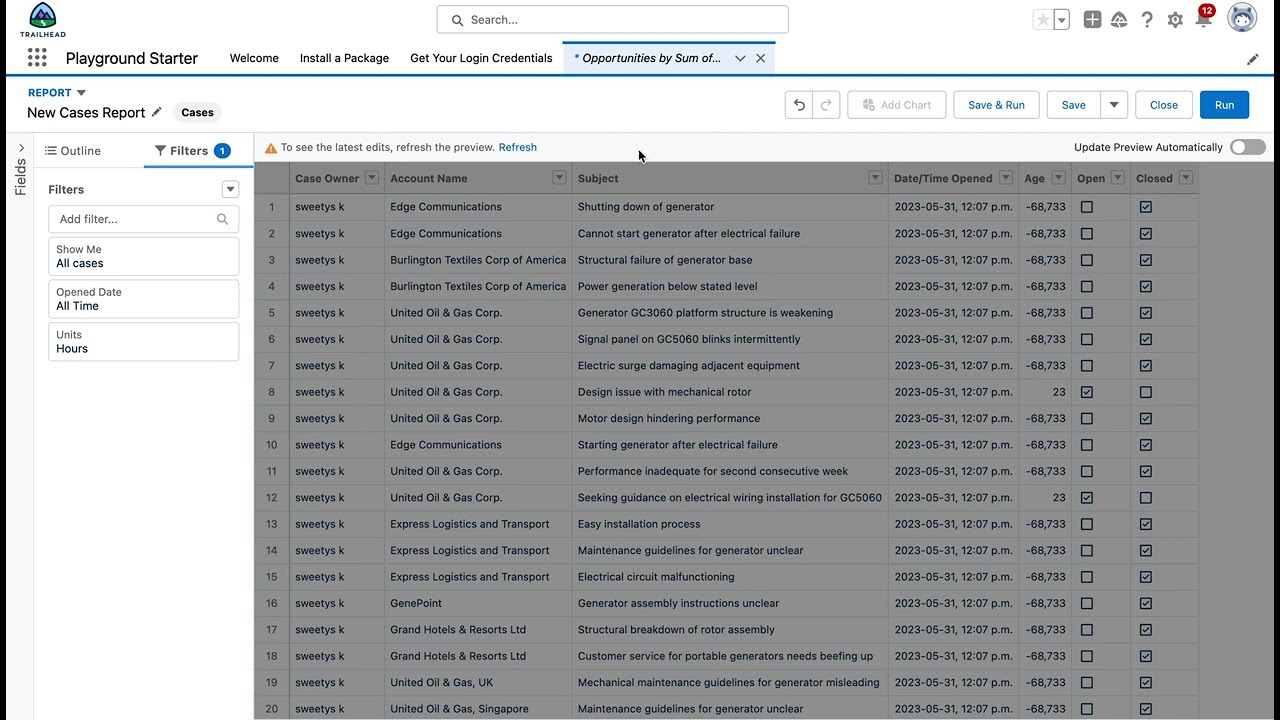1280x720 pixels.
Task: Click the Undo arrow button
Action: coord(799,105)
